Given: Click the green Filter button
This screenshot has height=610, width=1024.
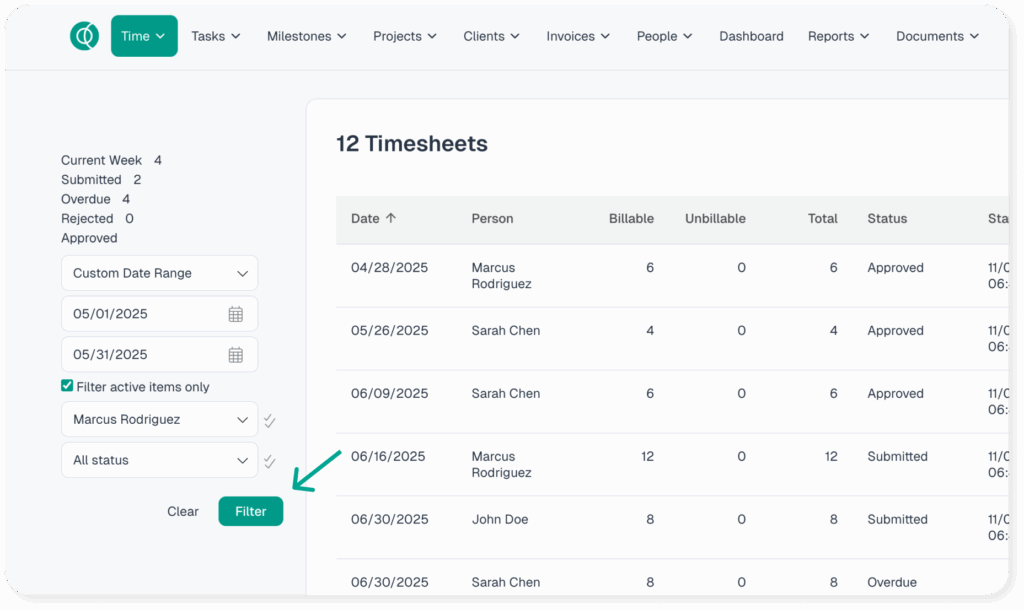Looking at the screenshot, I should (x=250, y=511).
